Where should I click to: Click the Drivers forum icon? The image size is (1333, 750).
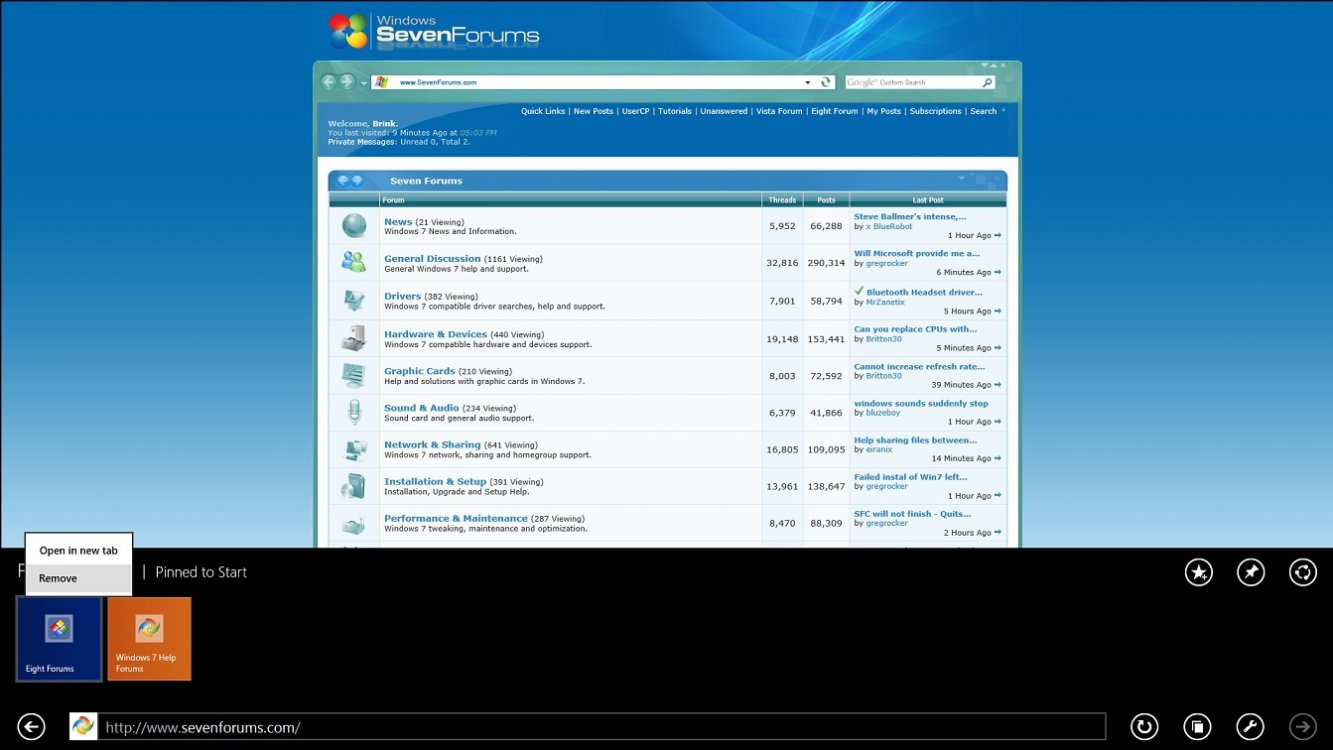pos(354,300)
